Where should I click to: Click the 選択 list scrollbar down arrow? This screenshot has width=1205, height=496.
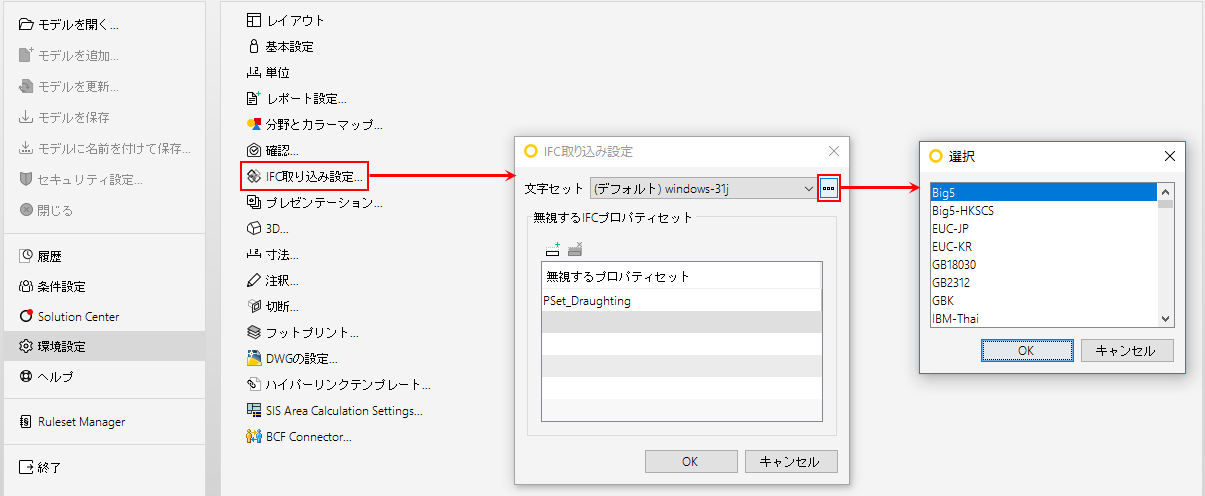click(1166, 318)
